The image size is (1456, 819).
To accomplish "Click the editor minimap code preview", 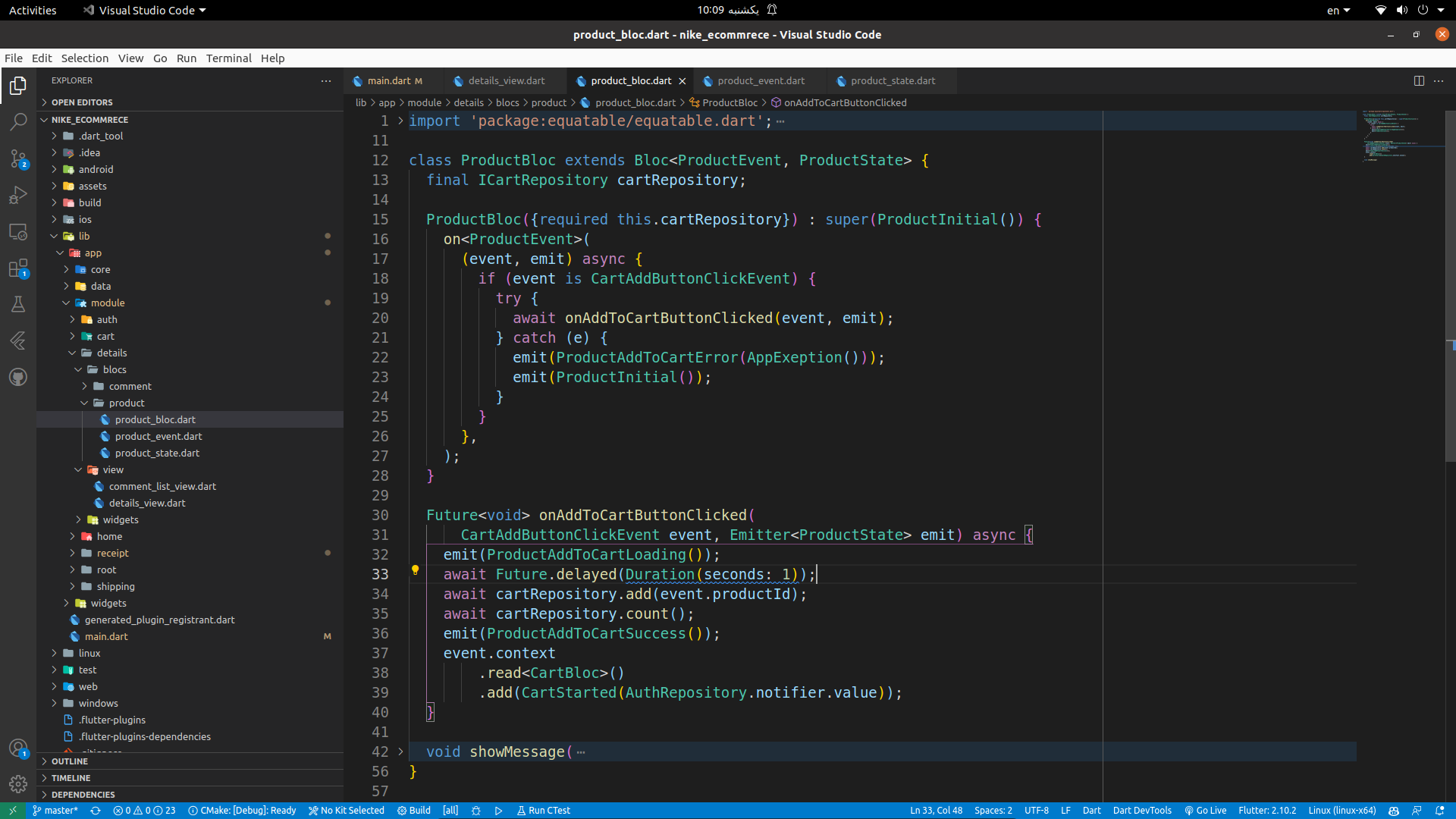I will (1400, 136).
